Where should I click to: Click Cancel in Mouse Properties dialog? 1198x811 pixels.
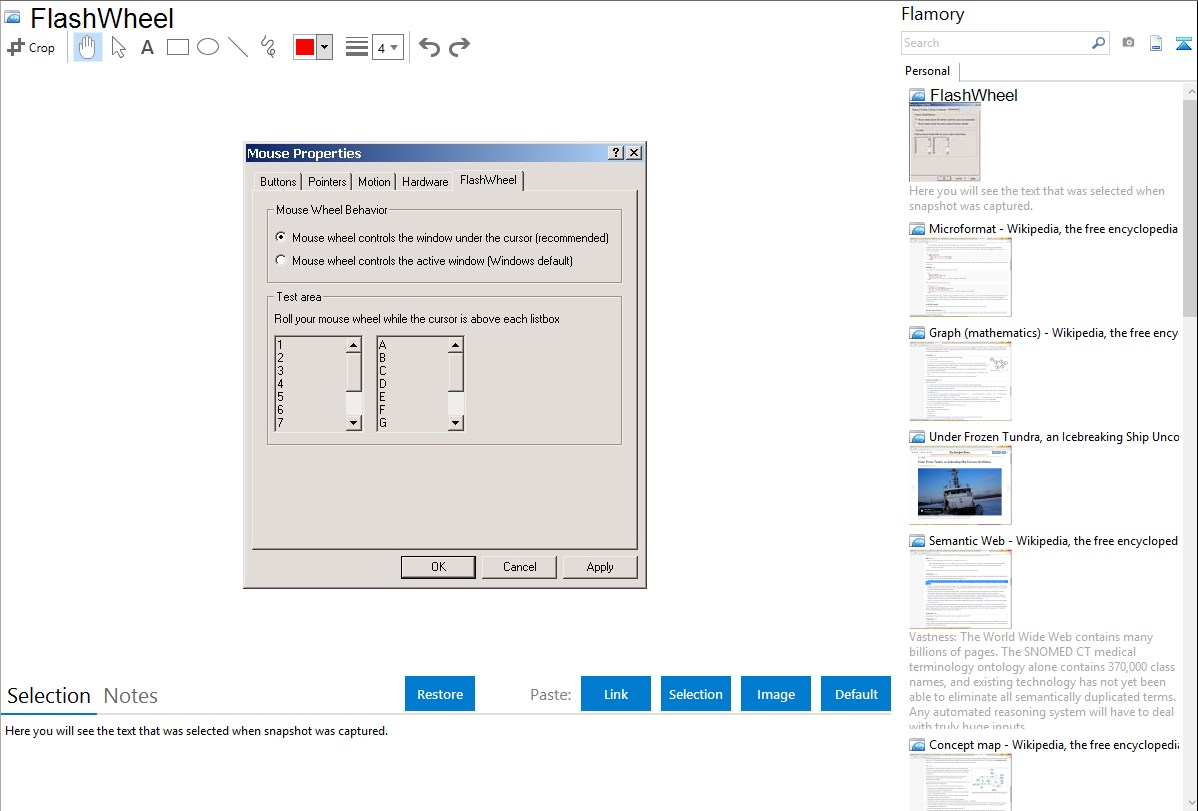point(520,566)
